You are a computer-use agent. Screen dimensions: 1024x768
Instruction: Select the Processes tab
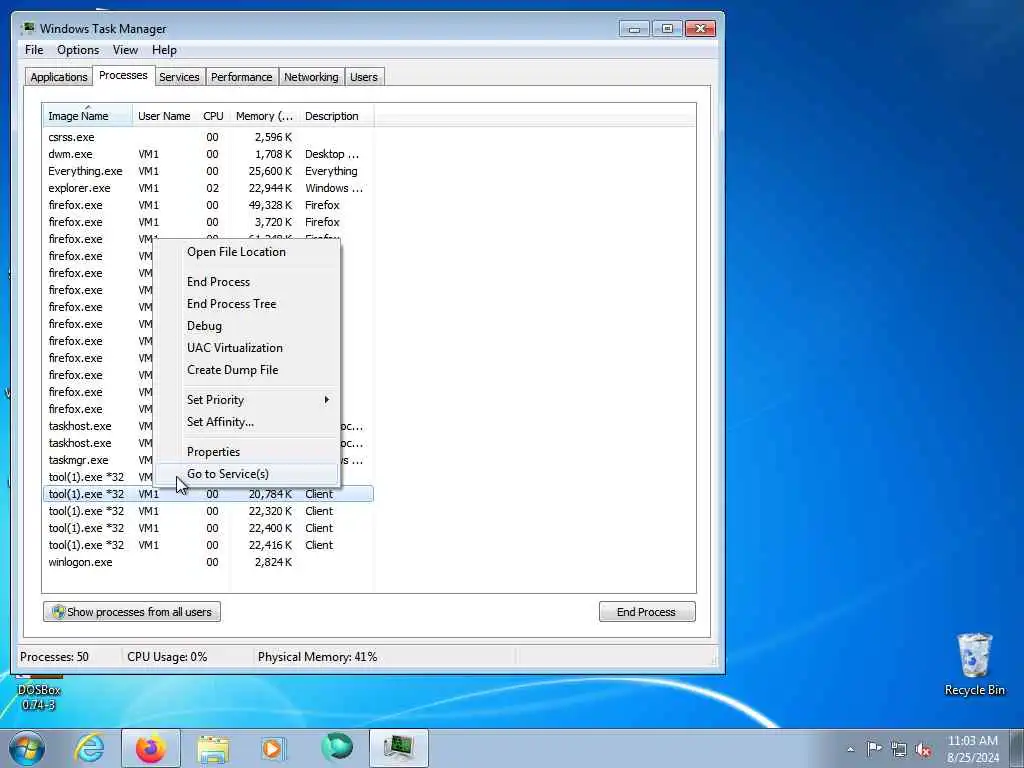123,75
